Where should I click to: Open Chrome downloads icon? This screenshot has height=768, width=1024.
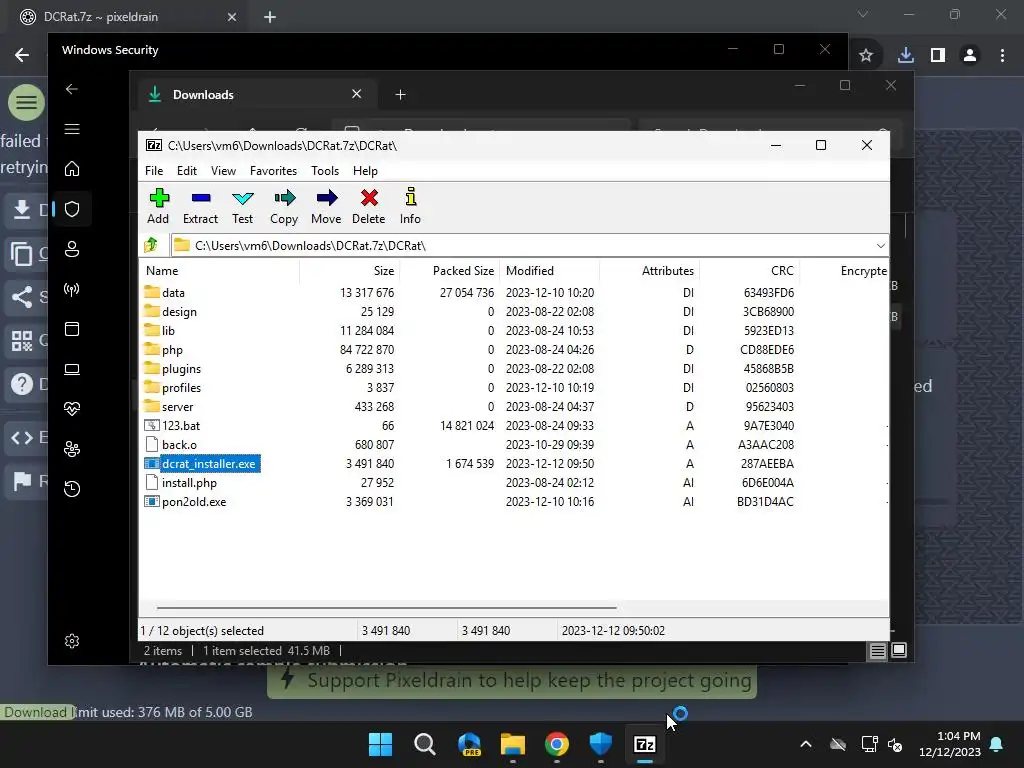tap(906, 56)
